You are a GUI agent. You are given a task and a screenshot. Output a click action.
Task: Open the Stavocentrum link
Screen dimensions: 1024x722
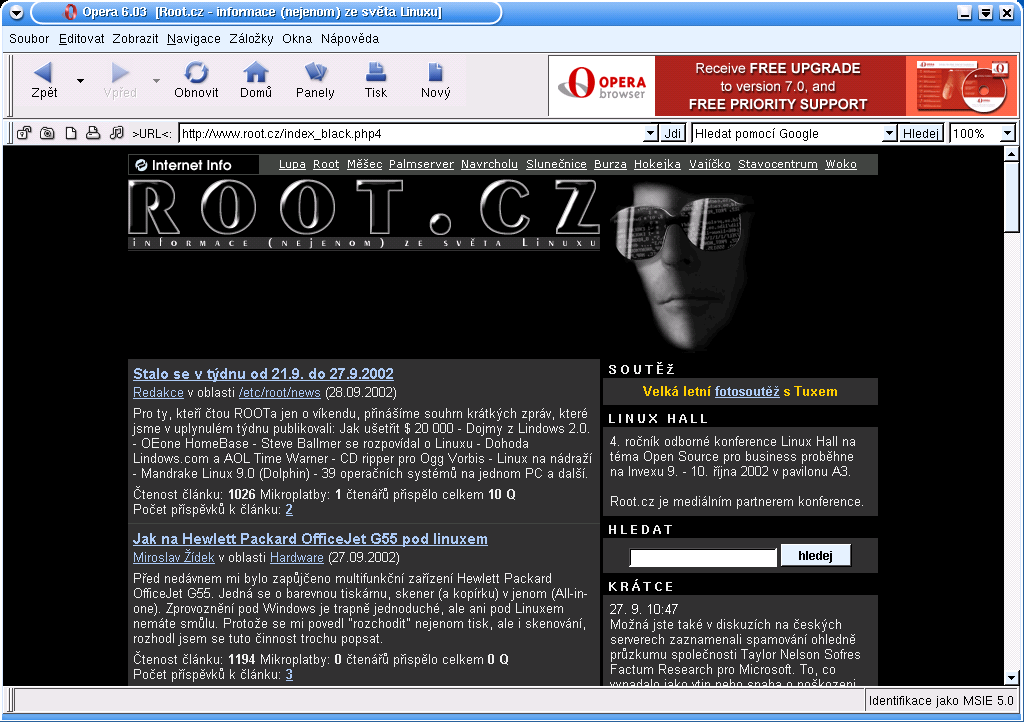point(778,165)
